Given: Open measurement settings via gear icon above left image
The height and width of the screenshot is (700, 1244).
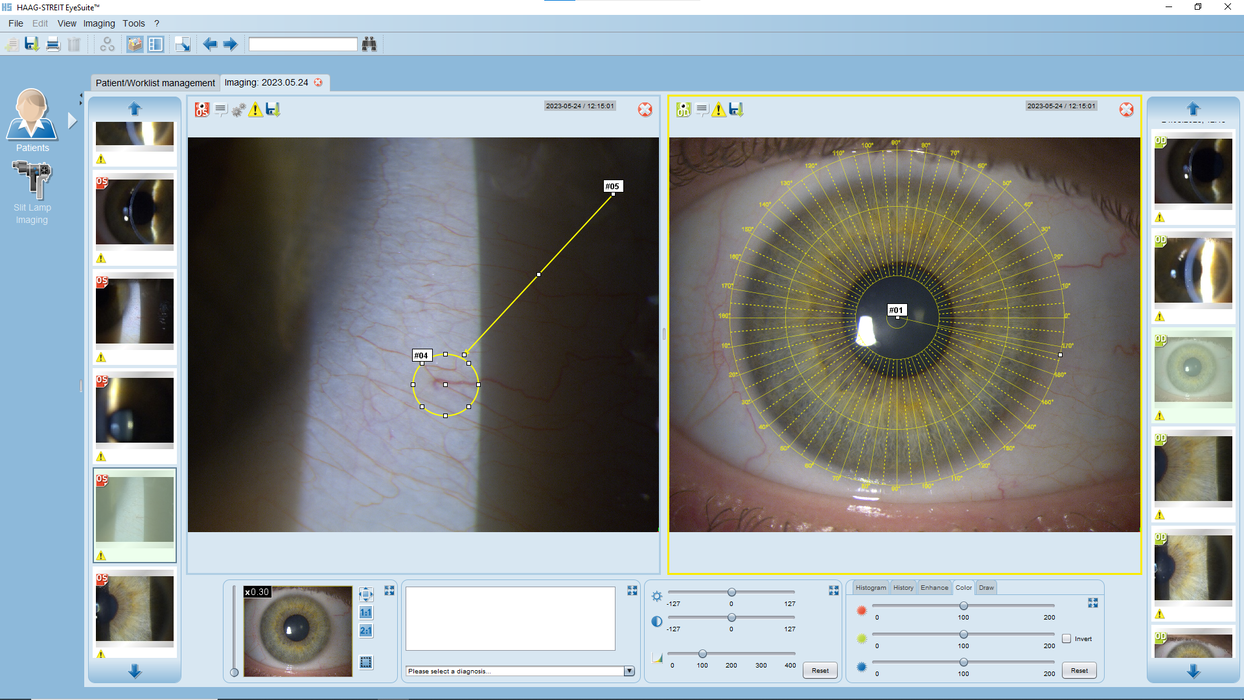Looking at the screenshot, I should click(237, 110).
